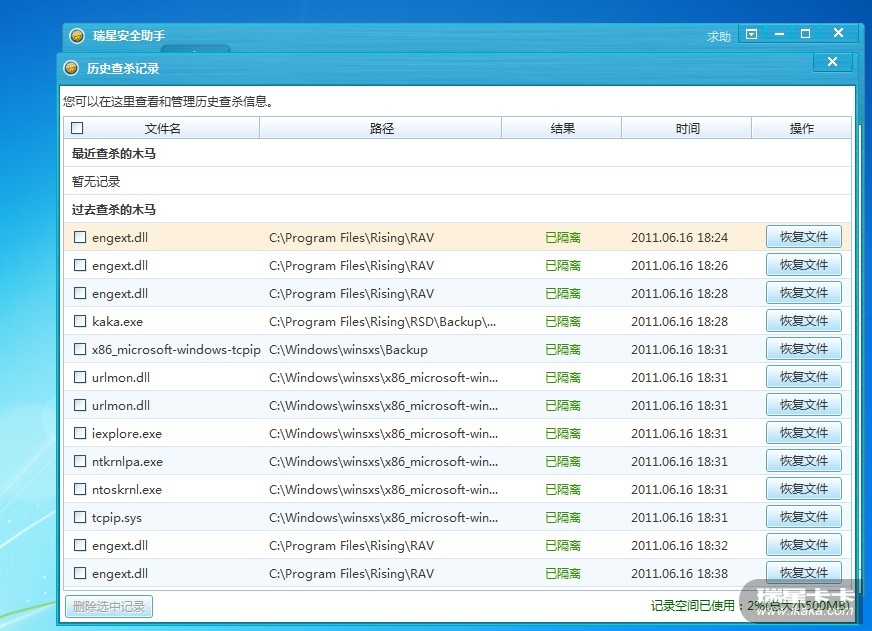The image size is (872, 631).
Task: Sort by 路径 column header
Action: tap(381, 128)
